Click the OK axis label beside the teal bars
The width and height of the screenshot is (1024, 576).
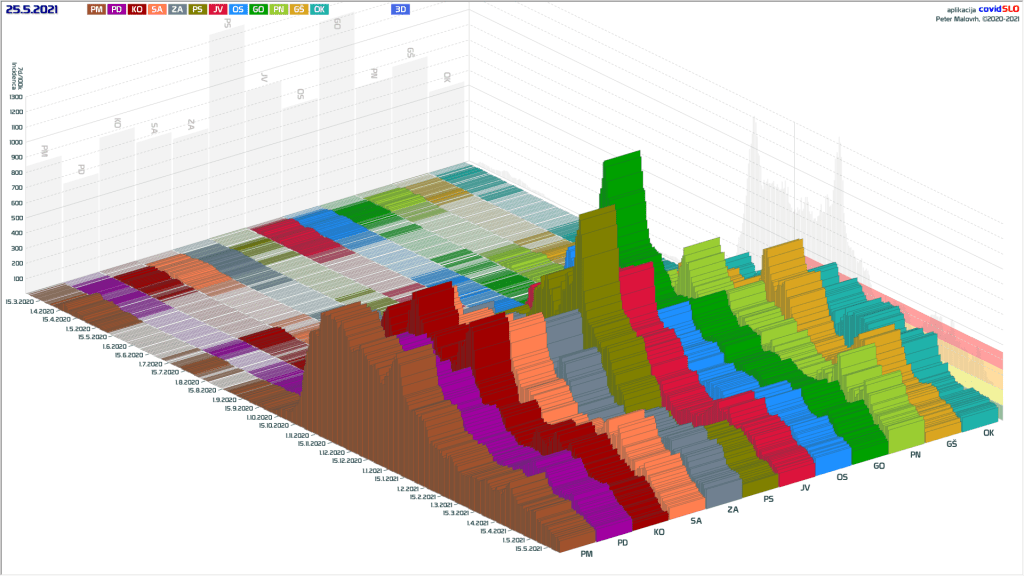[x=988, y=433]
